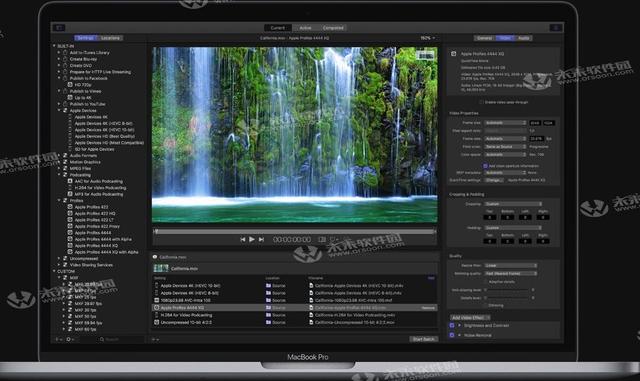Image resolution: width=640 pixels, height=381 pixels.
Task: Click the California.mov job thumbnail
Action: [x=161, y=268]
